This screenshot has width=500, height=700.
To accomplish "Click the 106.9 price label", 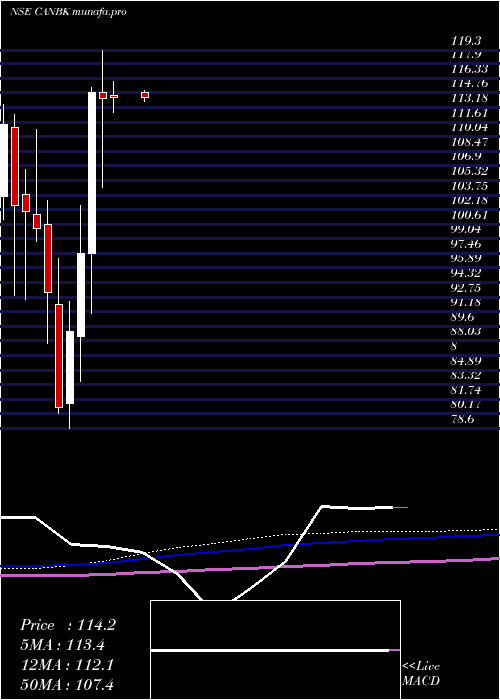I will [x=467, y=157].
